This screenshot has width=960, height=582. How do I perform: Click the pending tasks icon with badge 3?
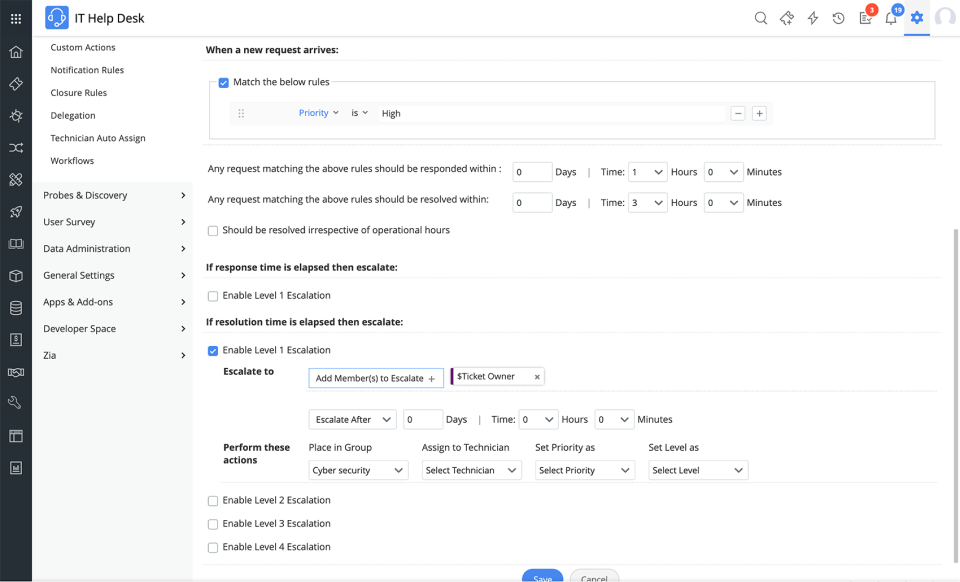(x=864, y=18)
